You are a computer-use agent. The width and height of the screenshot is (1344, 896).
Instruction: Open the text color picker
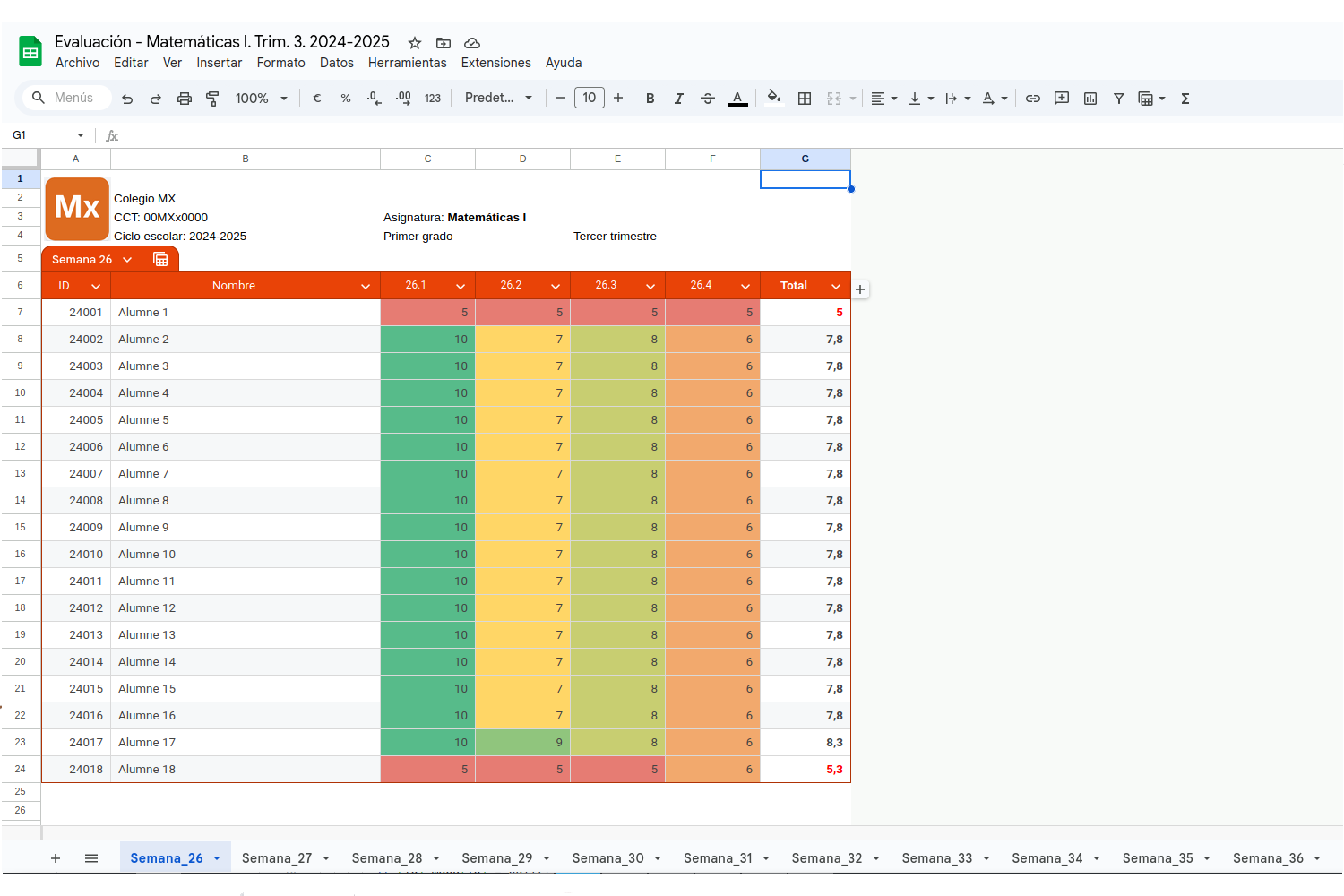pyautogui.click(x=737, y=99)
